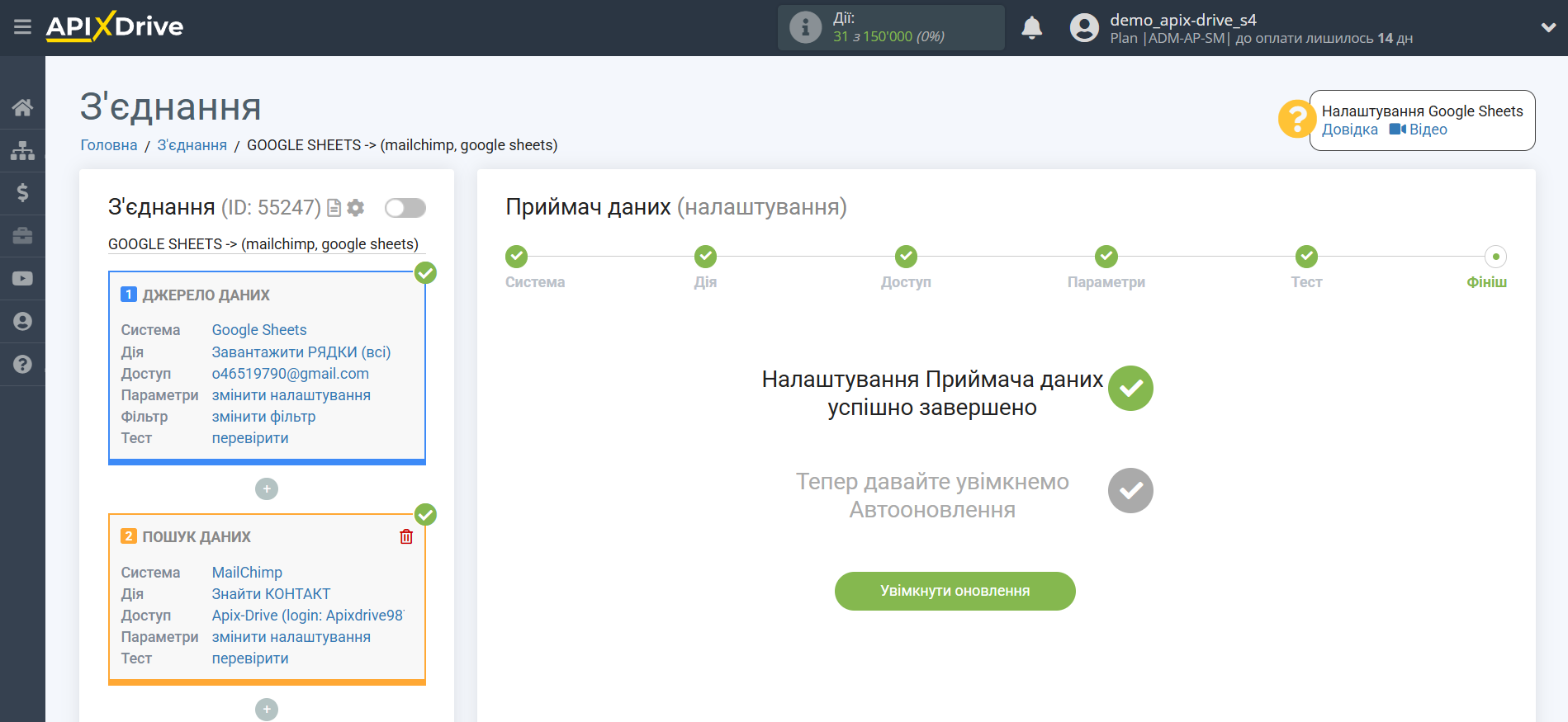
Task: Add step with plus below ПОШУК ДАНИХ
Action: 267,710
